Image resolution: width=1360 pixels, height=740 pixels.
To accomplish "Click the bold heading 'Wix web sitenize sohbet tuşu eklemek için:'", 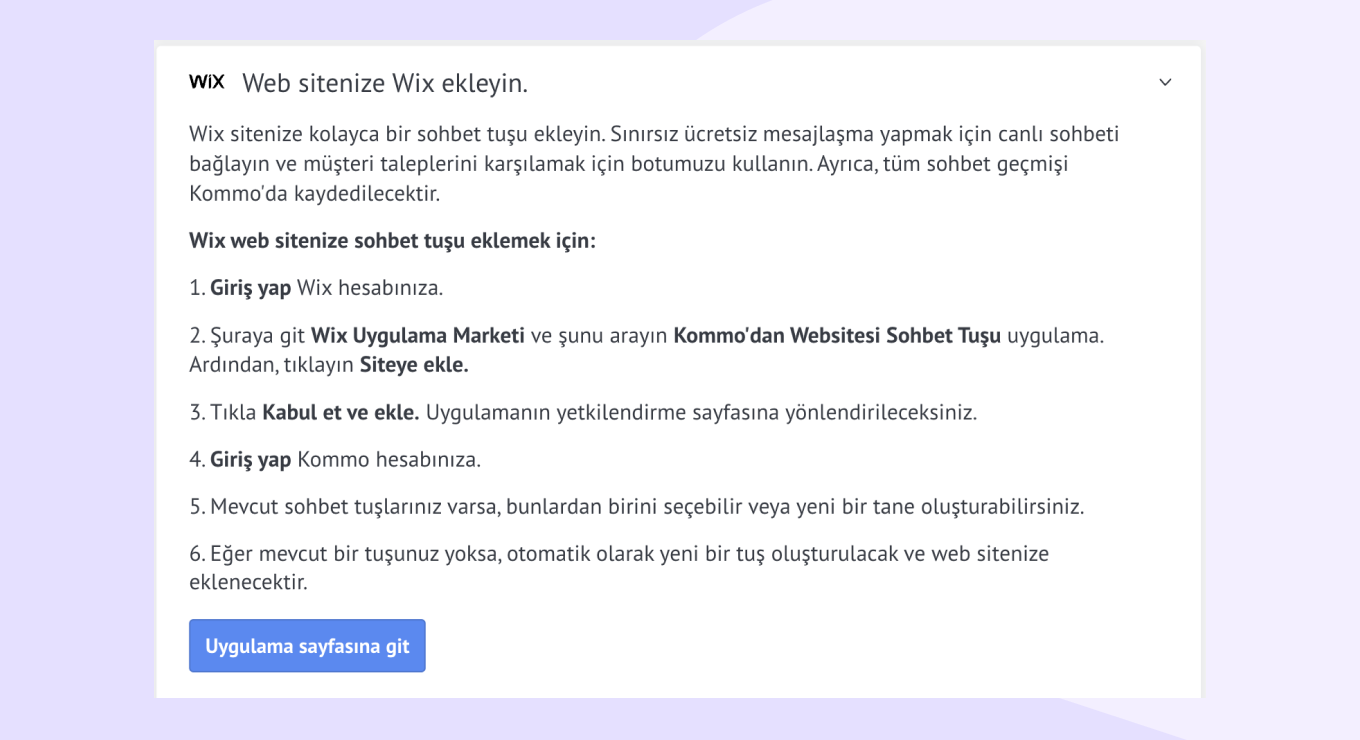I will (392, 241).
